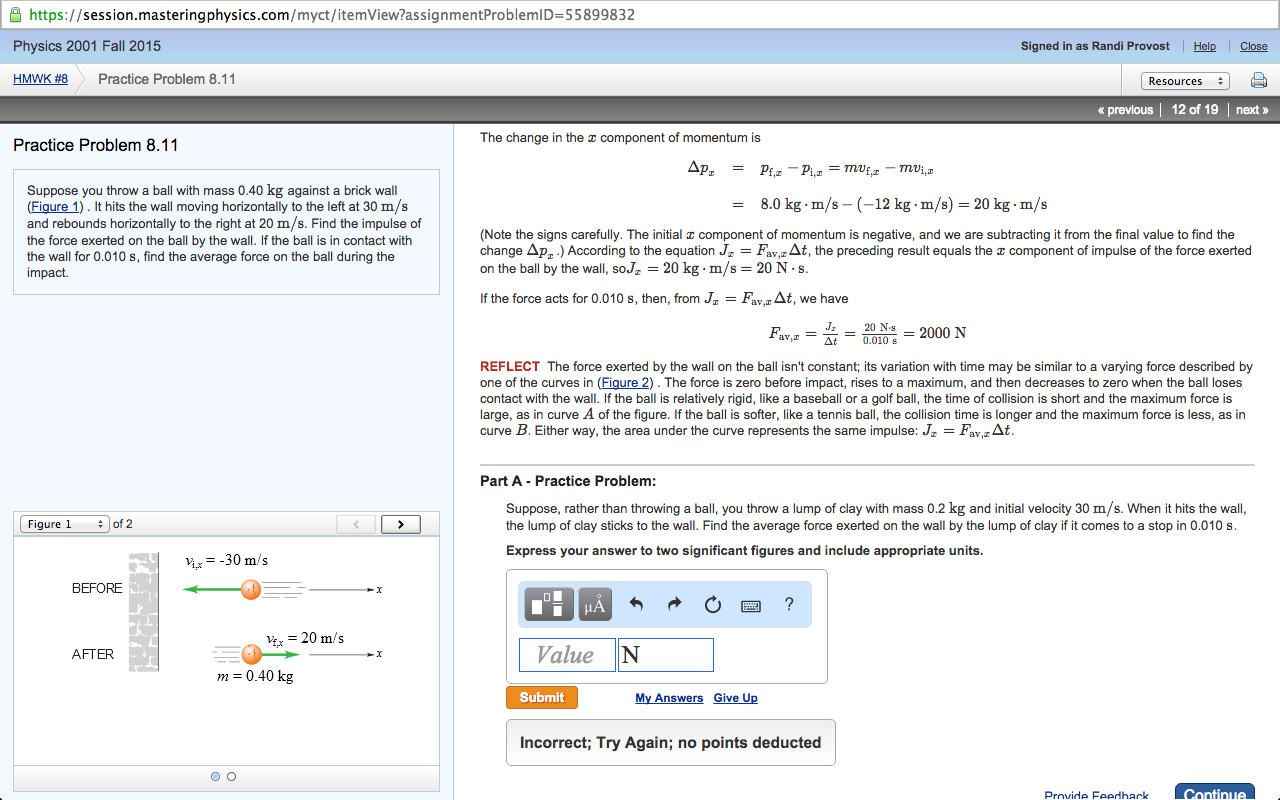Open the keyboard shortcuts icon

pyautogui.click(x=750, y=604)
